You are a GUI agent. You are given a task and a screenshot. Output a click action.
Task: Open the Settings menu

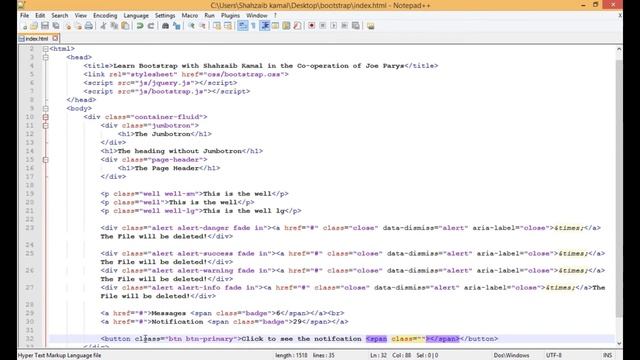165,16
